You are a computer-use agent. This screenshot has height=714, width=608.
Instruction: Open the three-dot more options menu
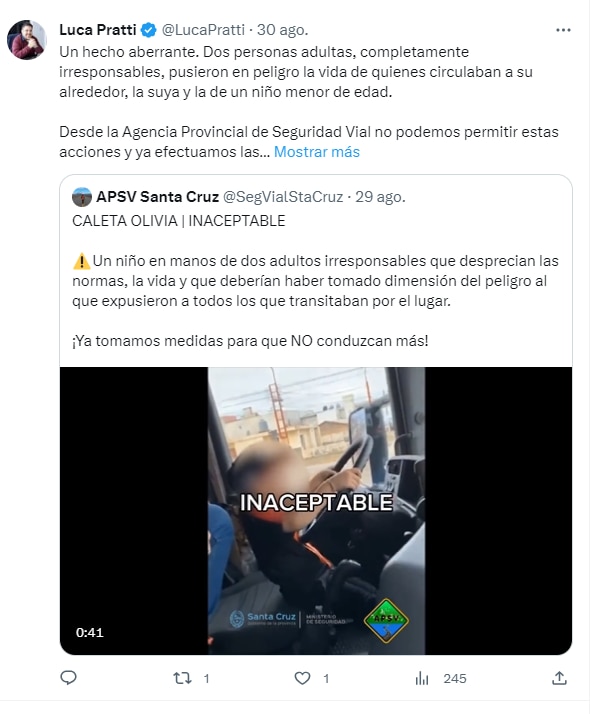pos(563,30)
